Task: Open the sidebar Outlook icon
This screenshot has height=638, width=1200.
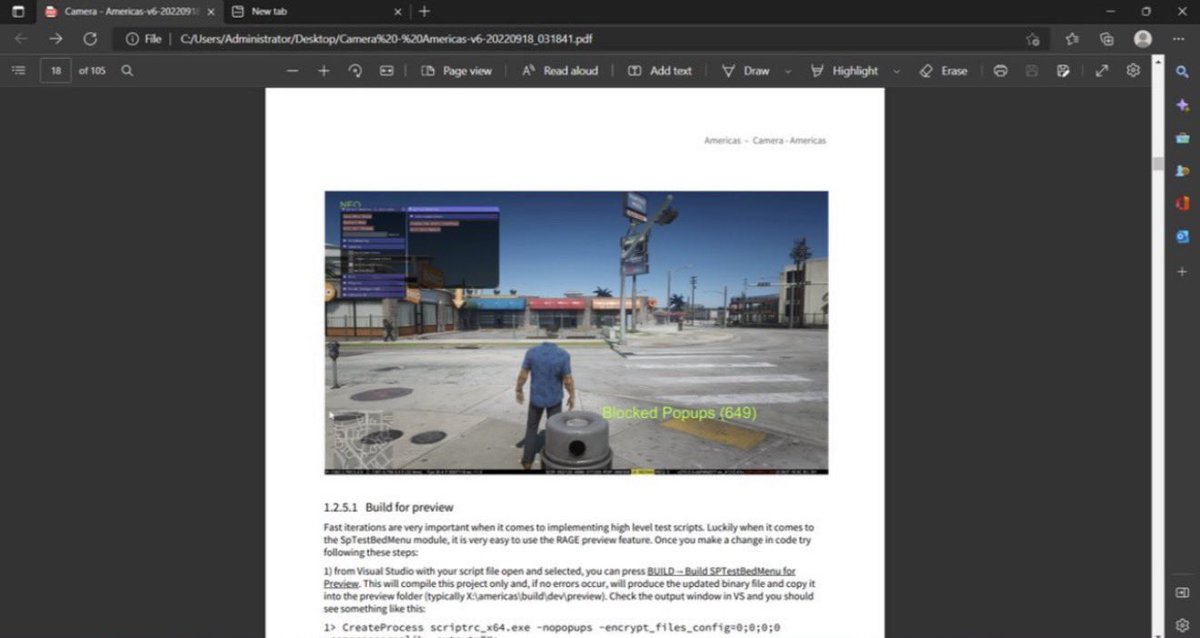Action: [1182, 237]
